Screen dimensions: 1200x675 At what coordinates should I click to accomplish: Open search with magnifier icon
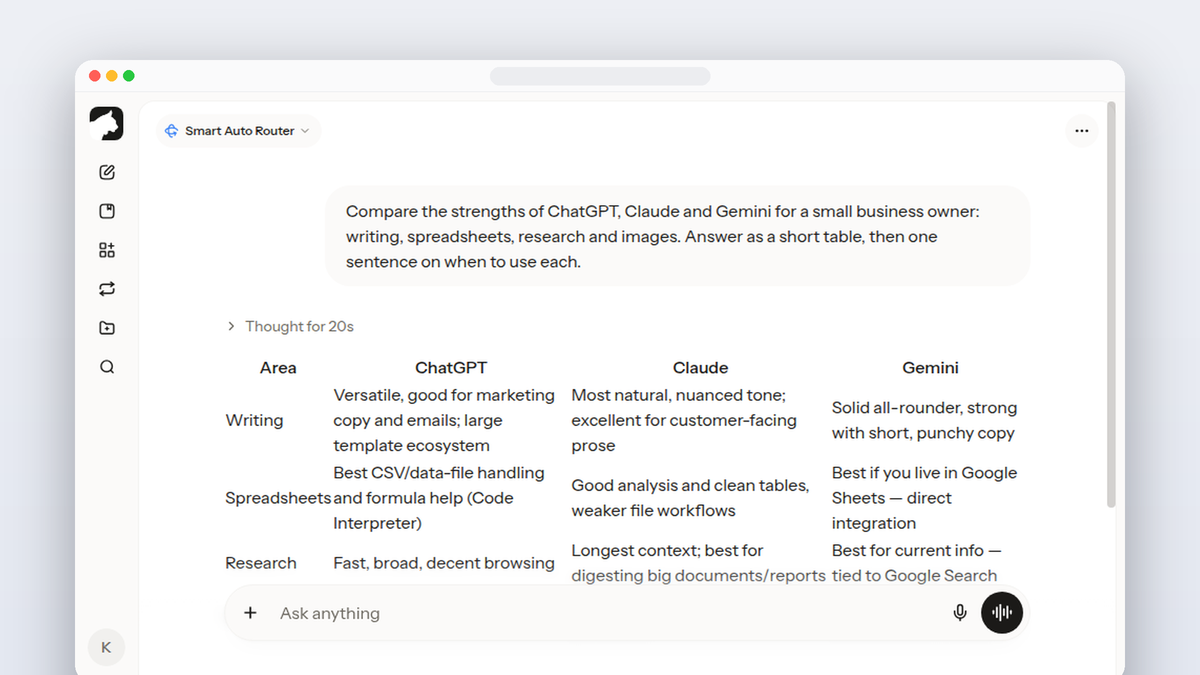tap(107, 367)
